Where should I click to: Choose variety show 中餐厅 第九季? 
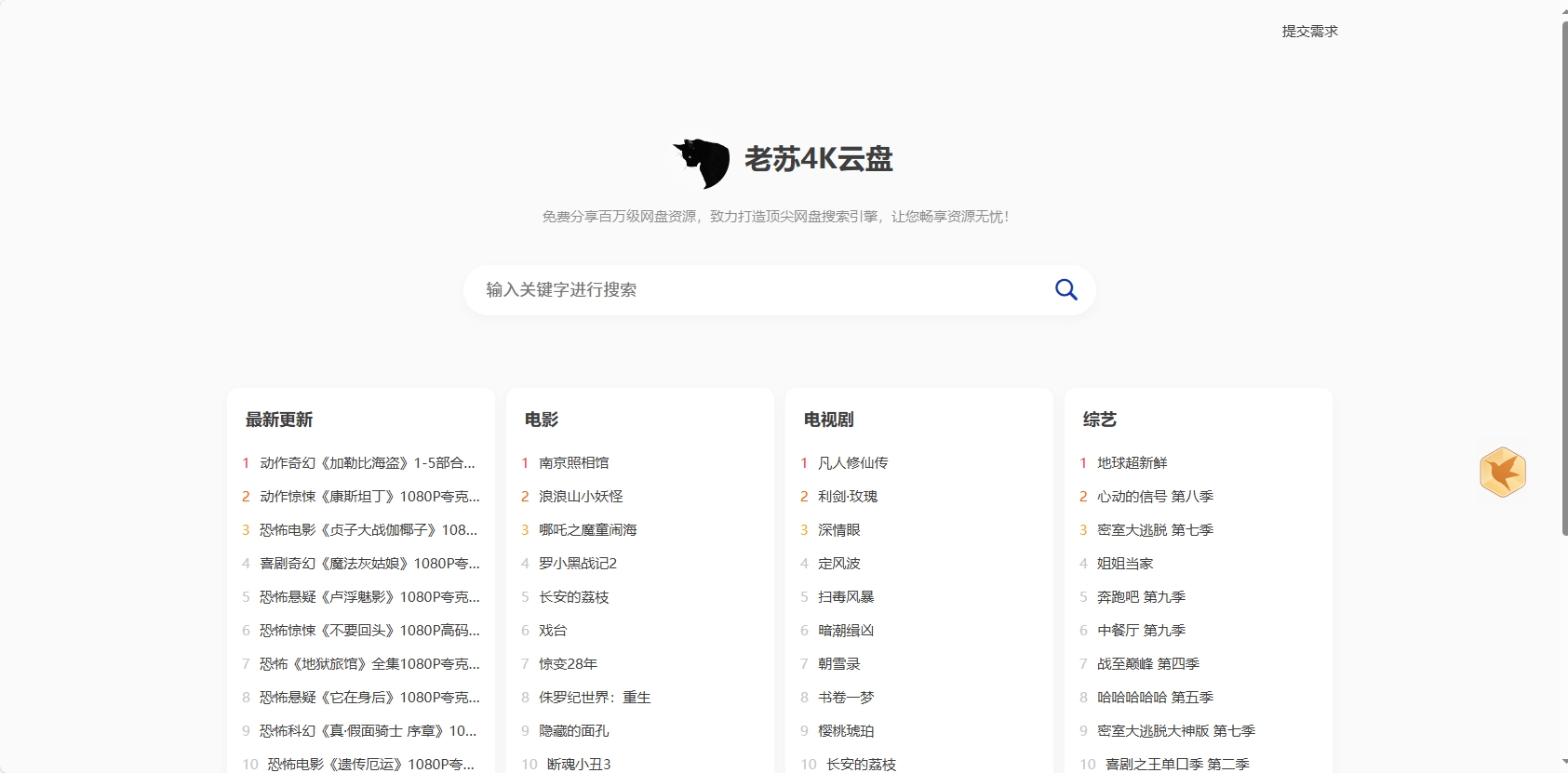tap(1142, 630)
